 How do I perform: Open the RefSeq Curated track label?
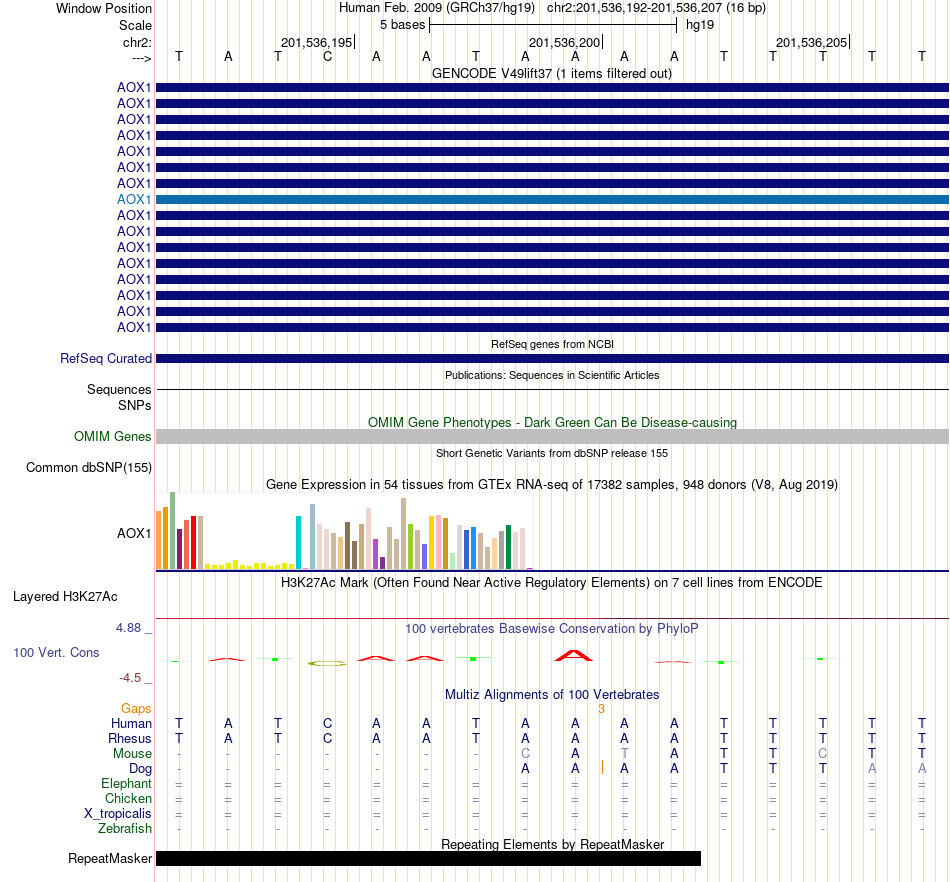(x=106, y=359)
